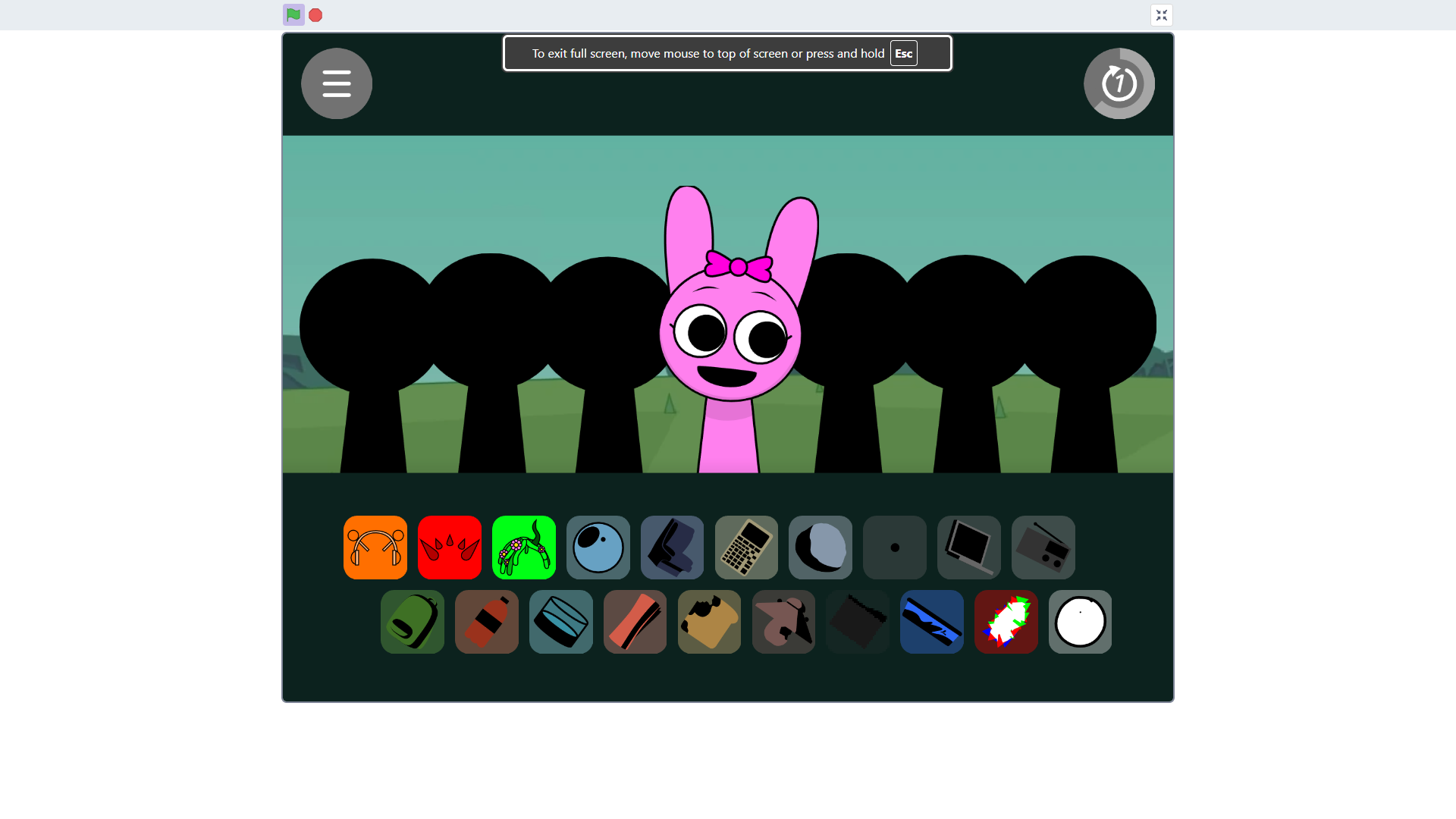The image size is (1456, 819).
Task: Select the radio icon
Action: (1043, 548)
